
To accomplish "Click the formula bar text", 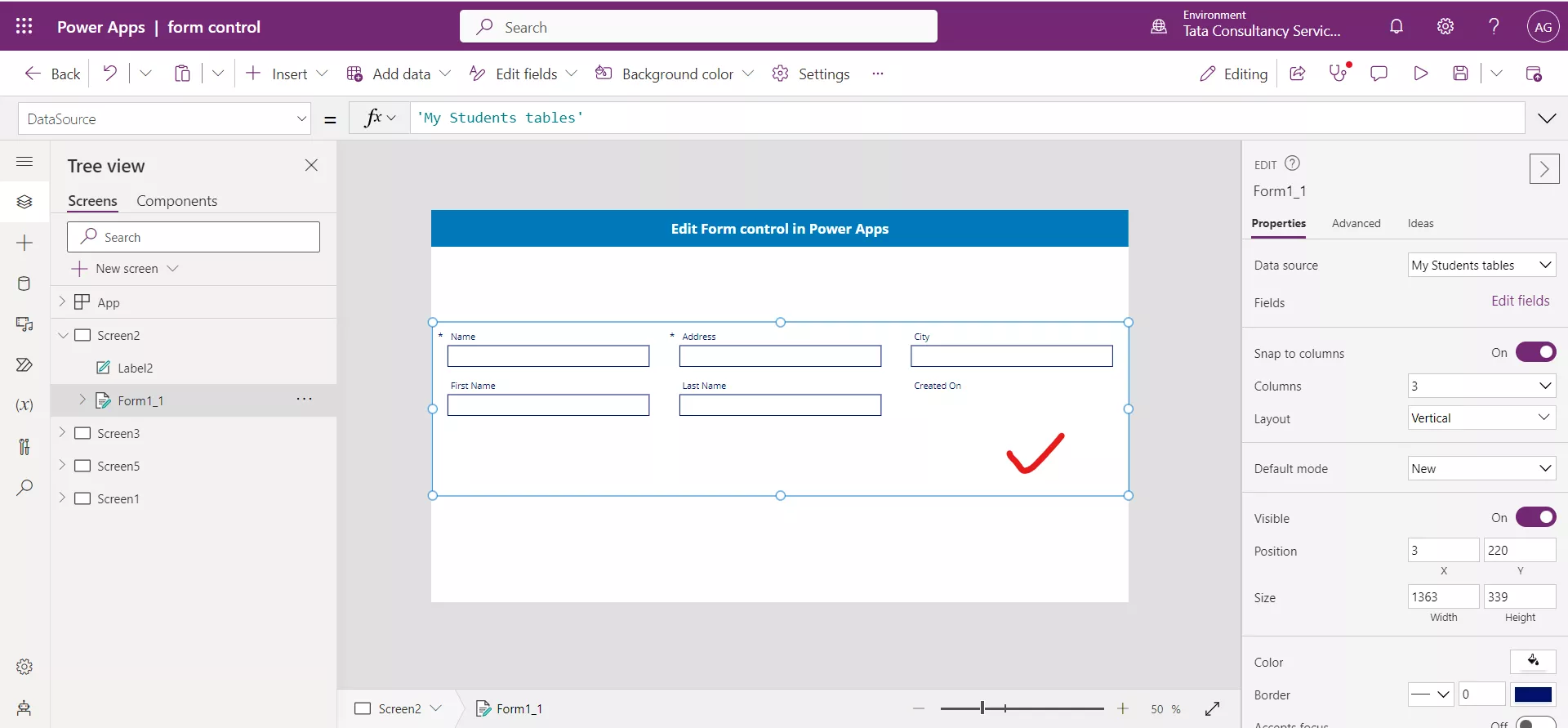I will [x=500, y=118].
